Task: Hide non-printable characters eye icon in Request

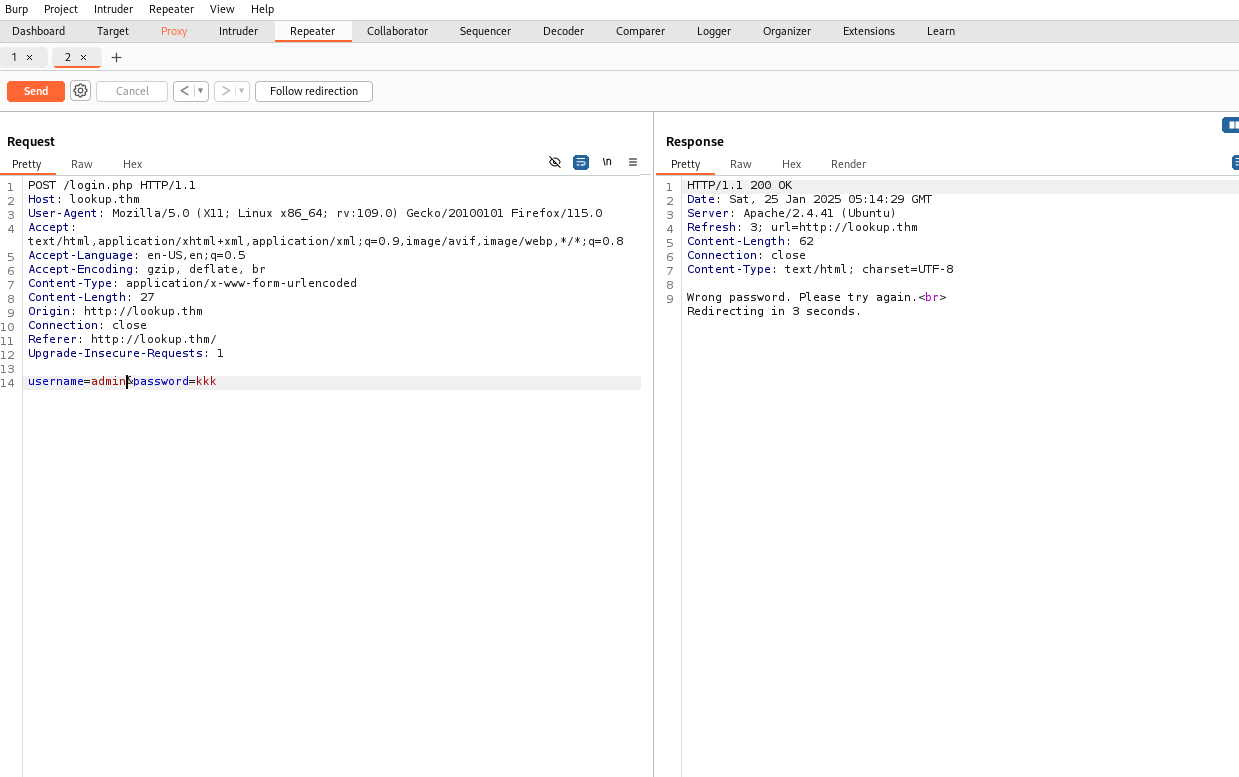Action: coord(555,162)
